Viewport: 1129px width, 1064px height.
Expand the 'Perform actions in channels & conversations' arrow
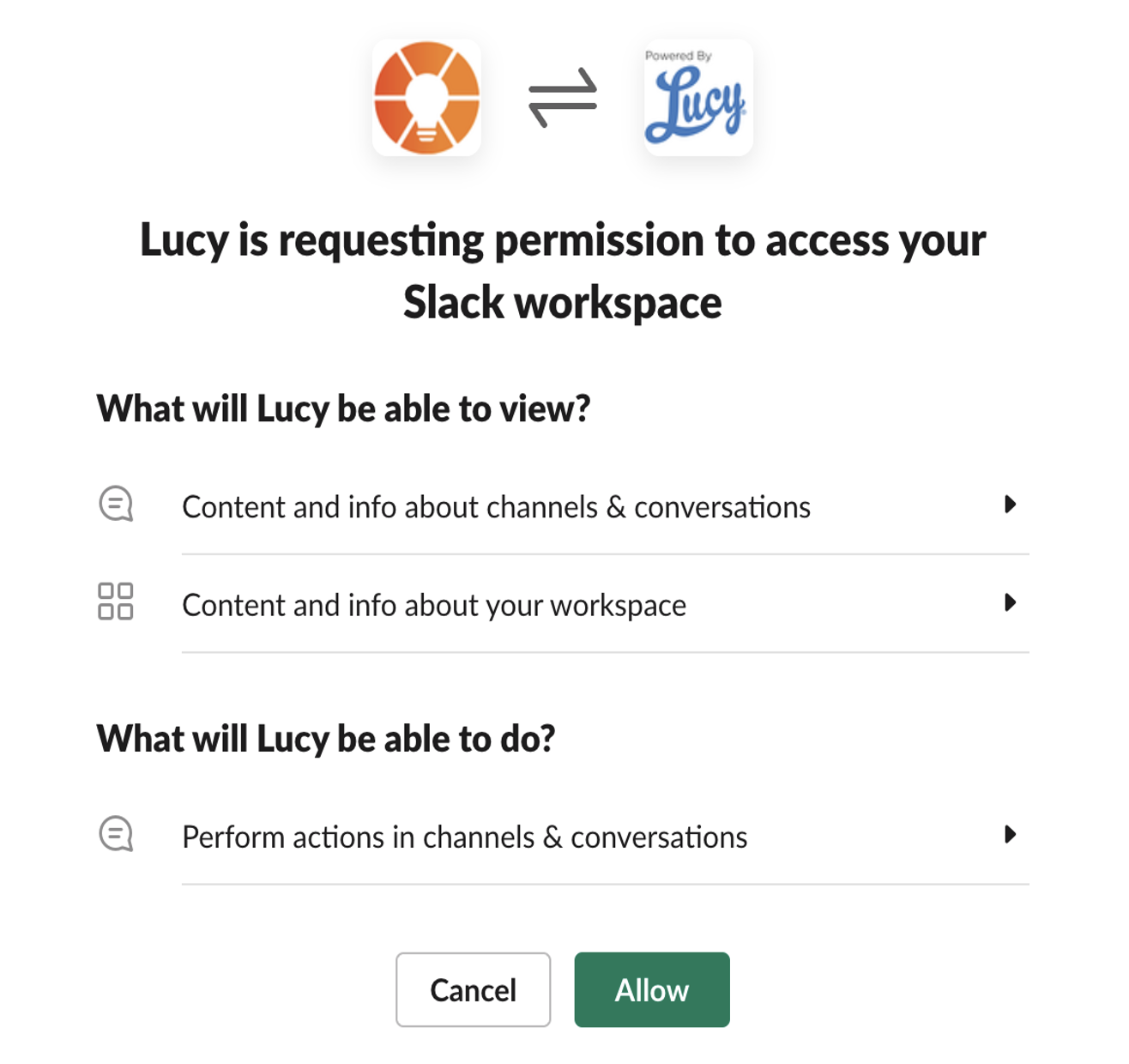[1010, 834]
